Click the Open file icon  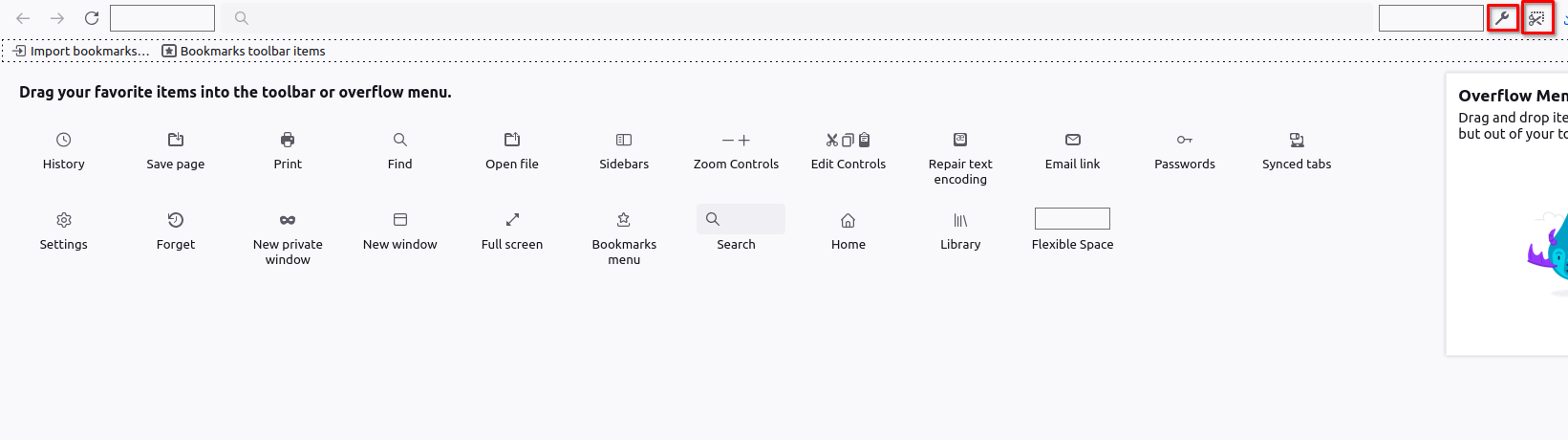(512, 140)
